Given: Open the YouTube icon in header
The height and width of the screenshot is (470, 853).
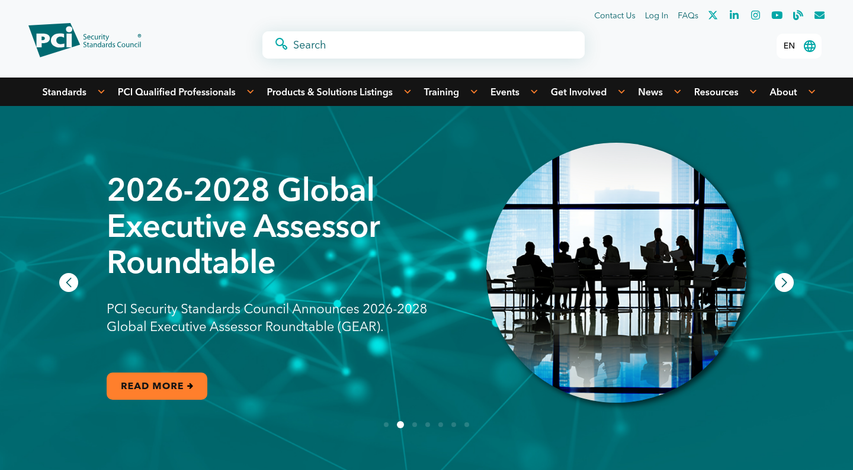Looking at the screenshot, I should 777,15.
